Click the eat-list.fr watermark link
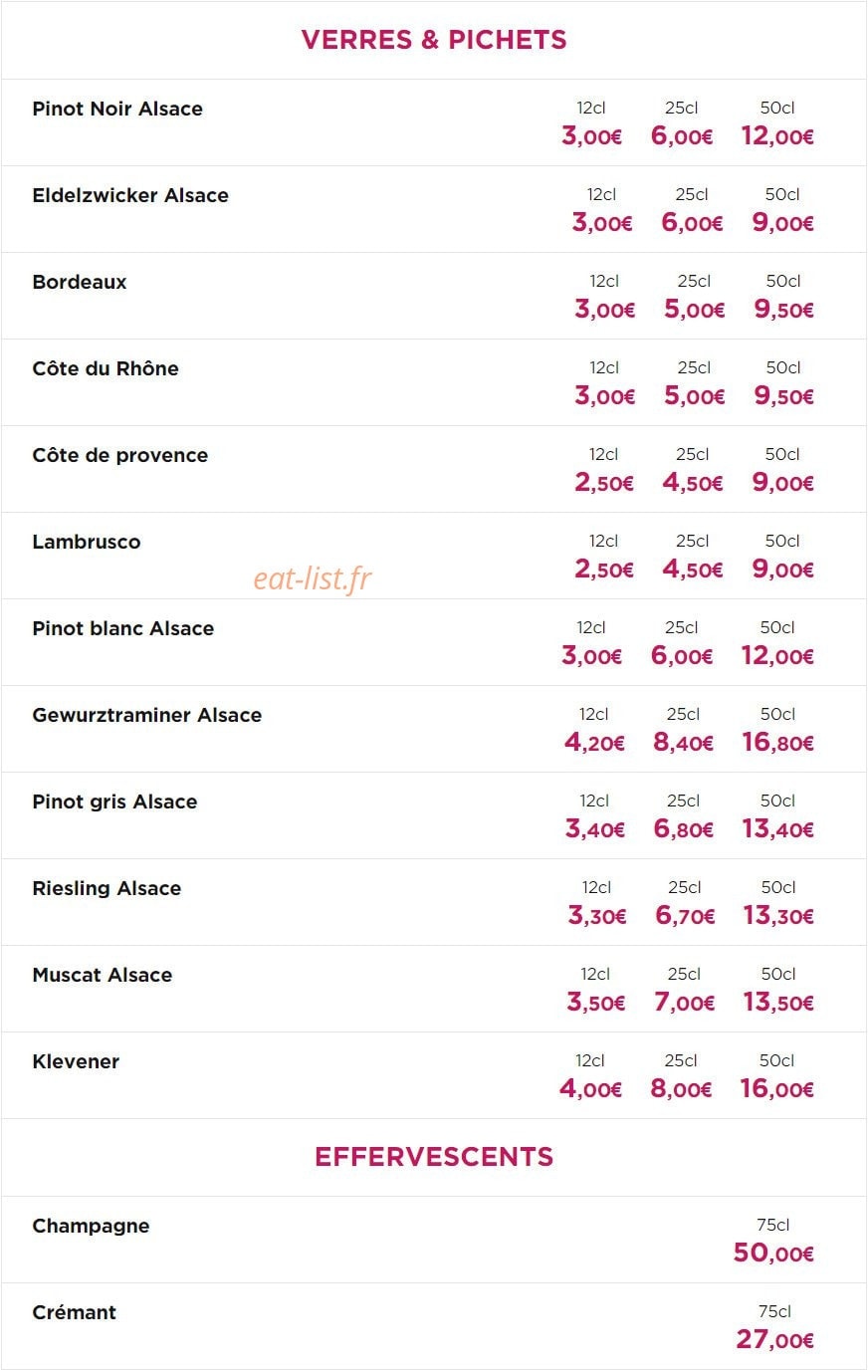868x1372 pixels. pos(312,577)
